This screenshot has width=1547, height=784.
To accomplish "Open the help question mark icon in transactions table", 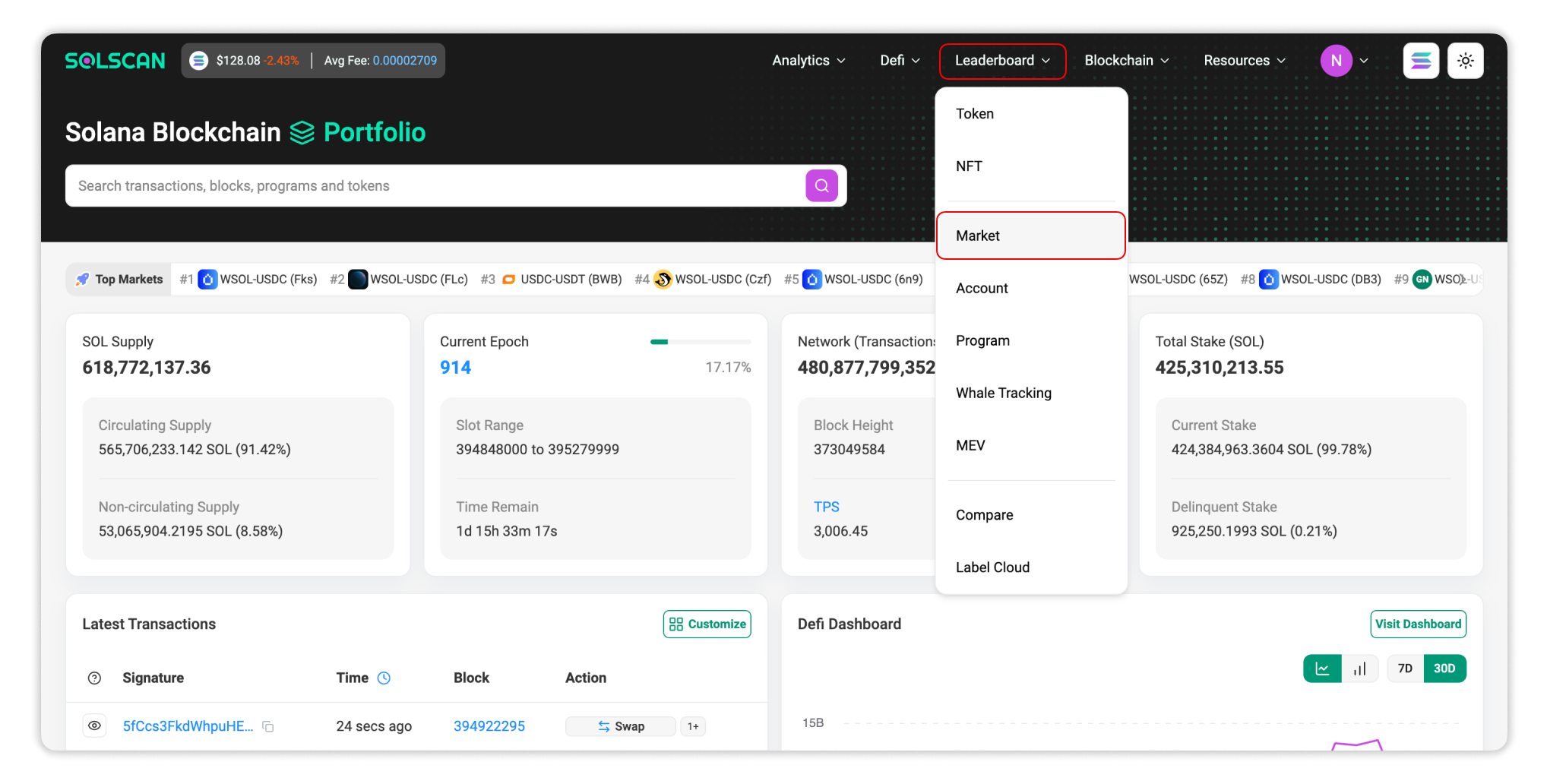I will click(93, 678).
